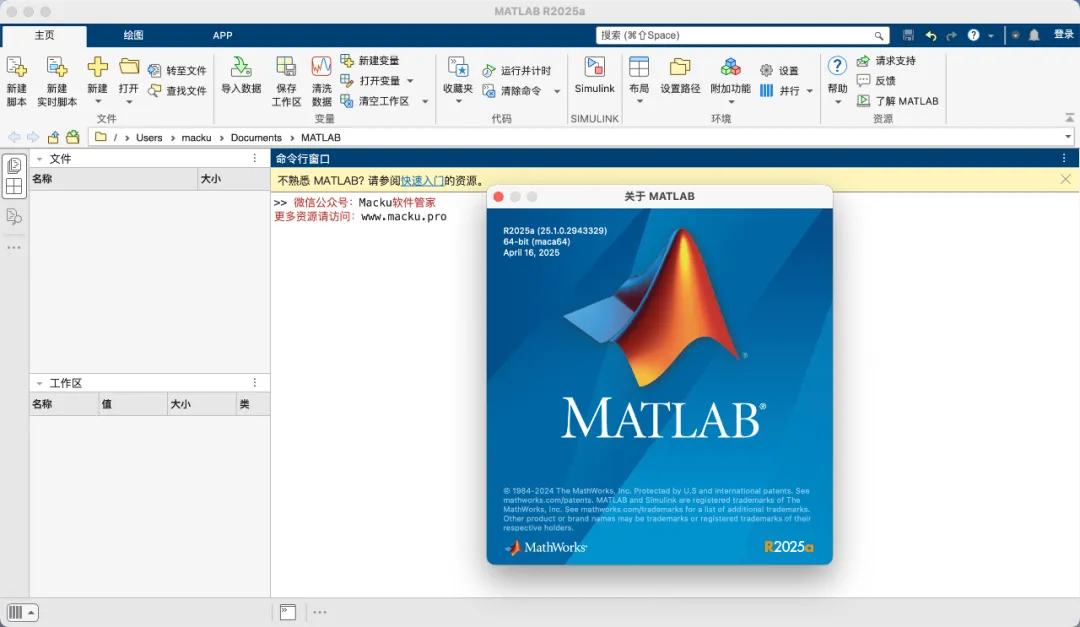Close the 关于 MATLAB dialog
Viewport: 1080px width, 627px height.
click(499, 196)
